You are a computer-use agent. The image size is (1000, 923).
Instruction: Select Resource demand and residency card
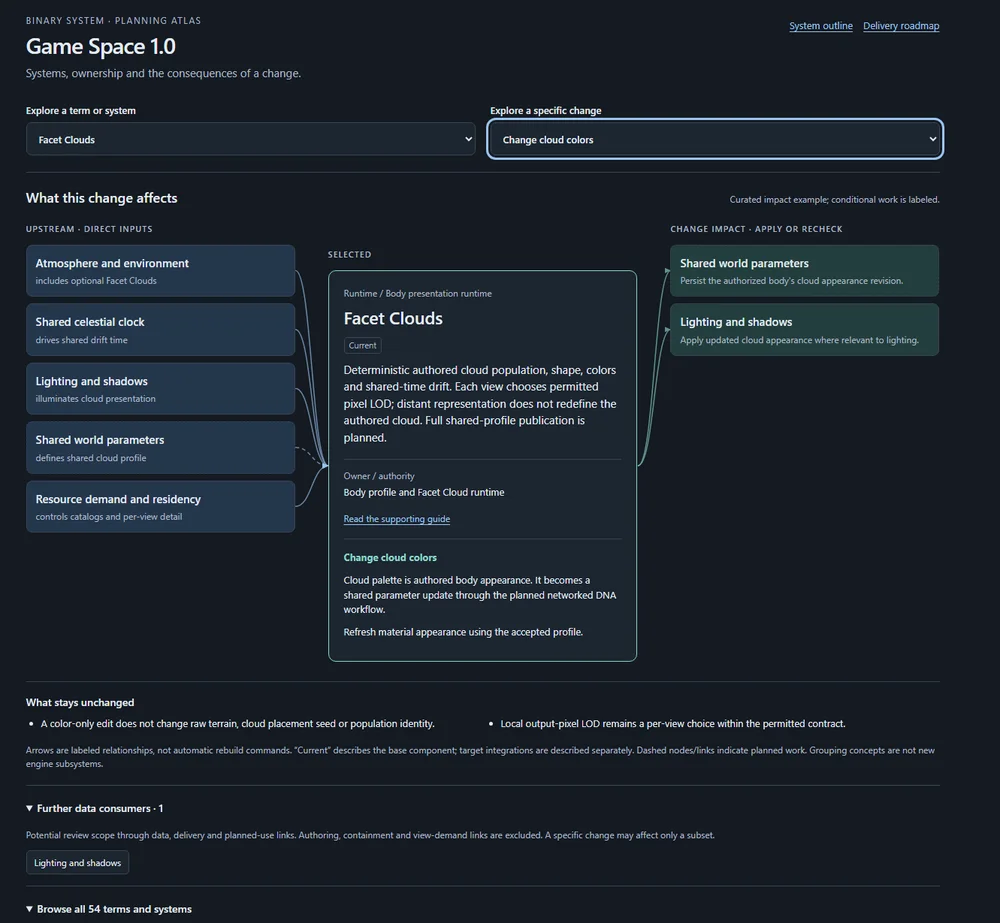point(161,506)
